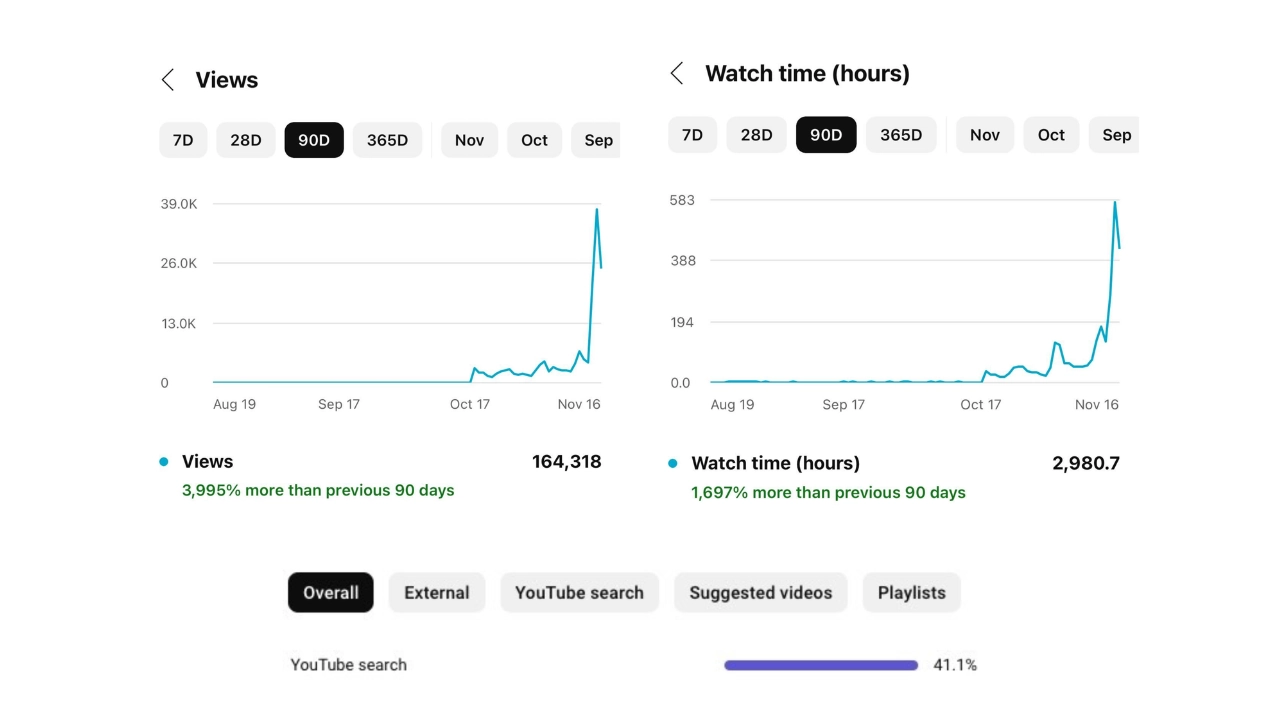Choose 365D range in Watch time panel
The width and height of the screenshot is (1280, 720).
(901, 135)
